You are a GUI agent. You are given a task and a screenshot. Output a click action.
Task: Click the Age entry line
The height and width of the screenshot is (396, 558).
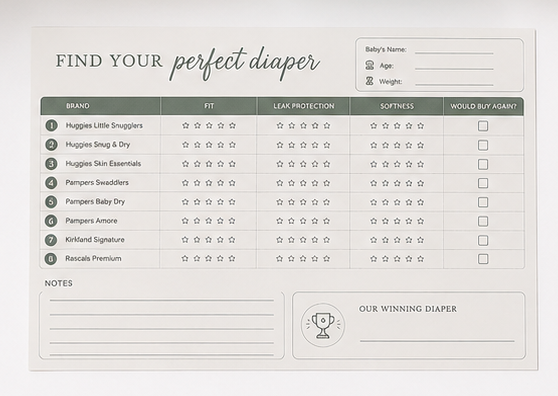coord(454,69)
